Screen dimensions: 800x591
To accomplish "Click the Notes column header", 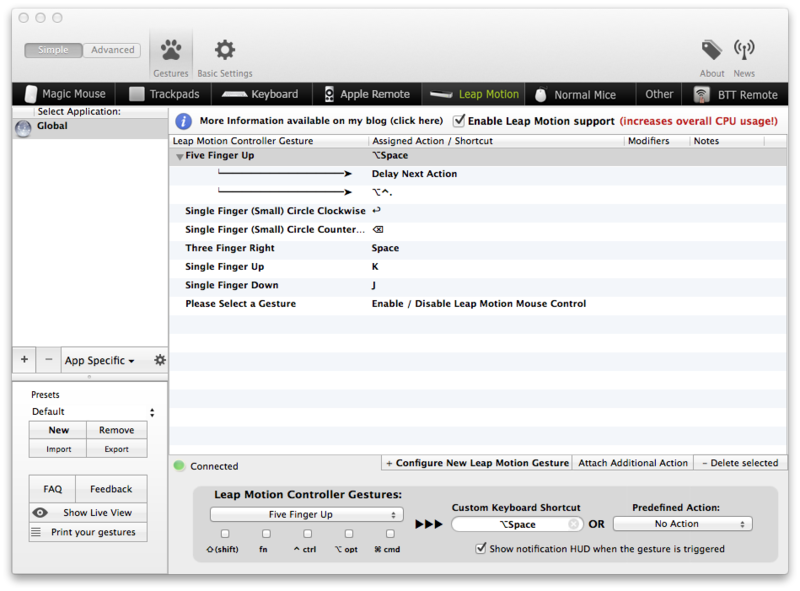I will (727, 141).
